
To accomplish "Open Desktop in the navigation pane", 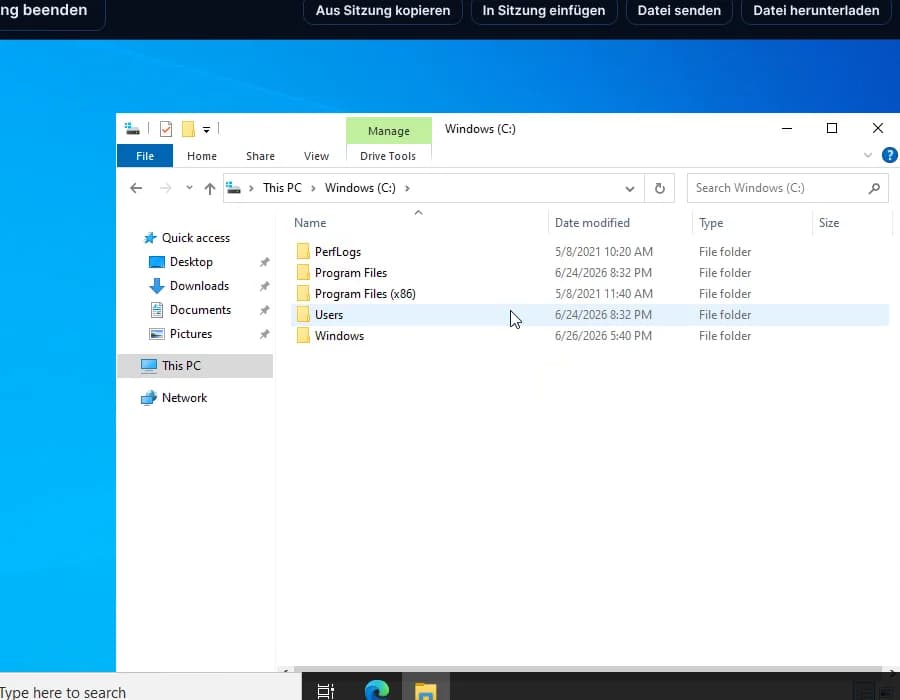I will pyautogui.click(x=191, y=262).
